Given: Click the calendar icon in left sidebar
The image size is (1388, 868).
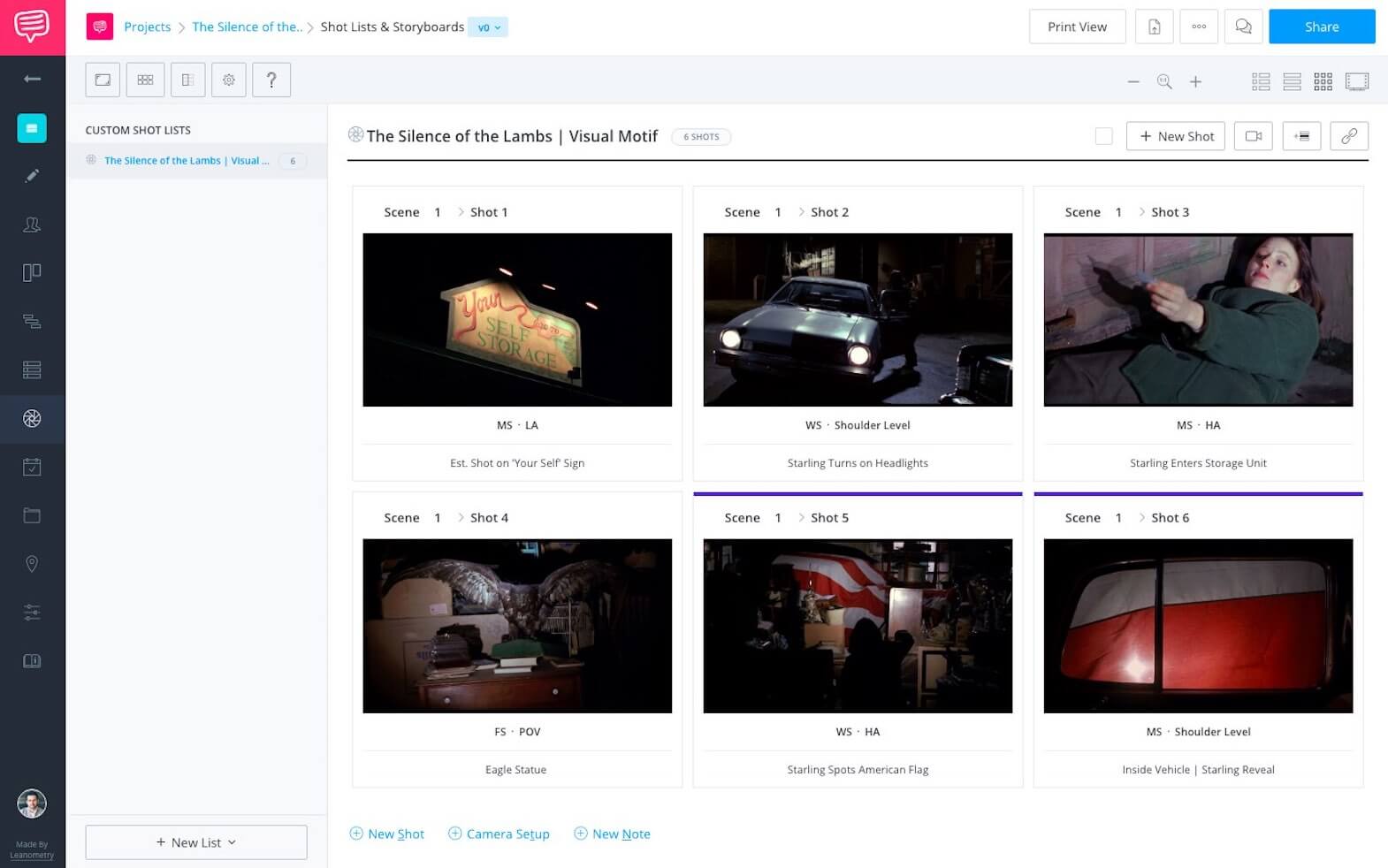Looking at the screenshot, I should (32, 467).
